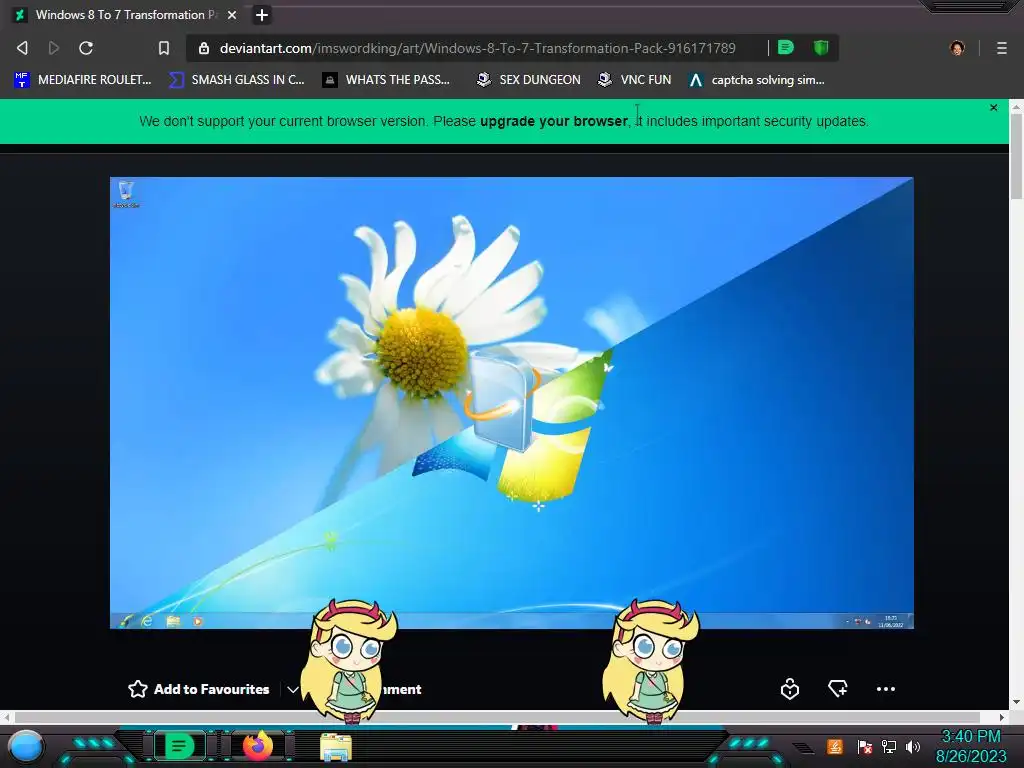Follow the upgrade your browser link
This screenshot has height=768, width=1024.
[554, 121]
